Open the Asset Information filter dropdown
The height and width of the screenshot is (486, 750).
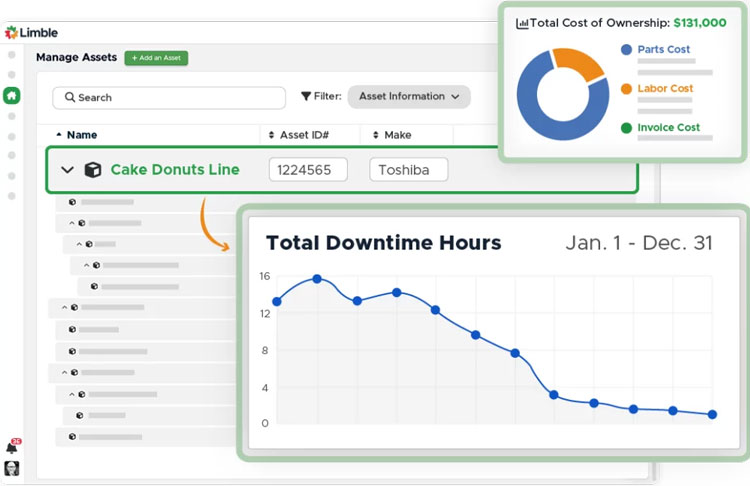(409, 97)
